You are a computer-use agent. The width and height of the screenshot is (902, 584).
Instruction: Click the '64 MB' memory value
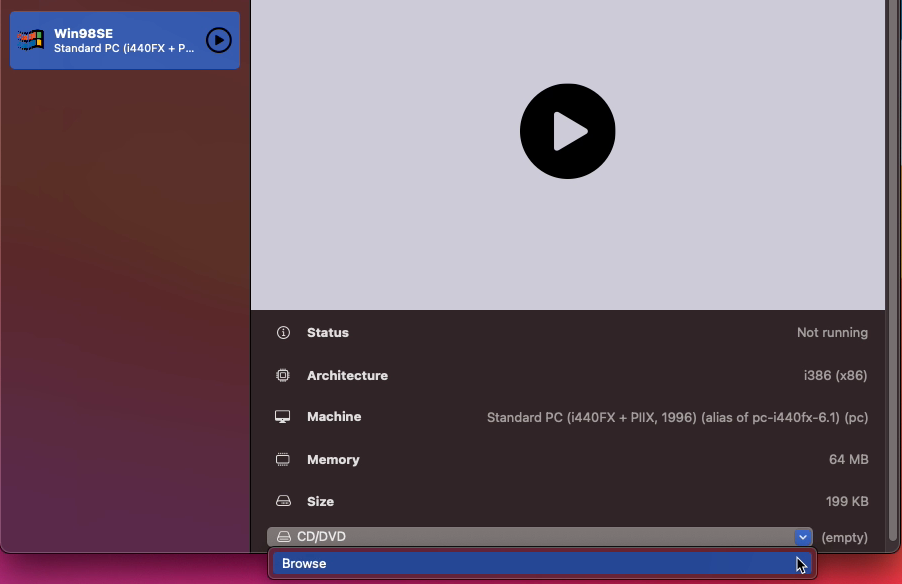click(849, 459)
